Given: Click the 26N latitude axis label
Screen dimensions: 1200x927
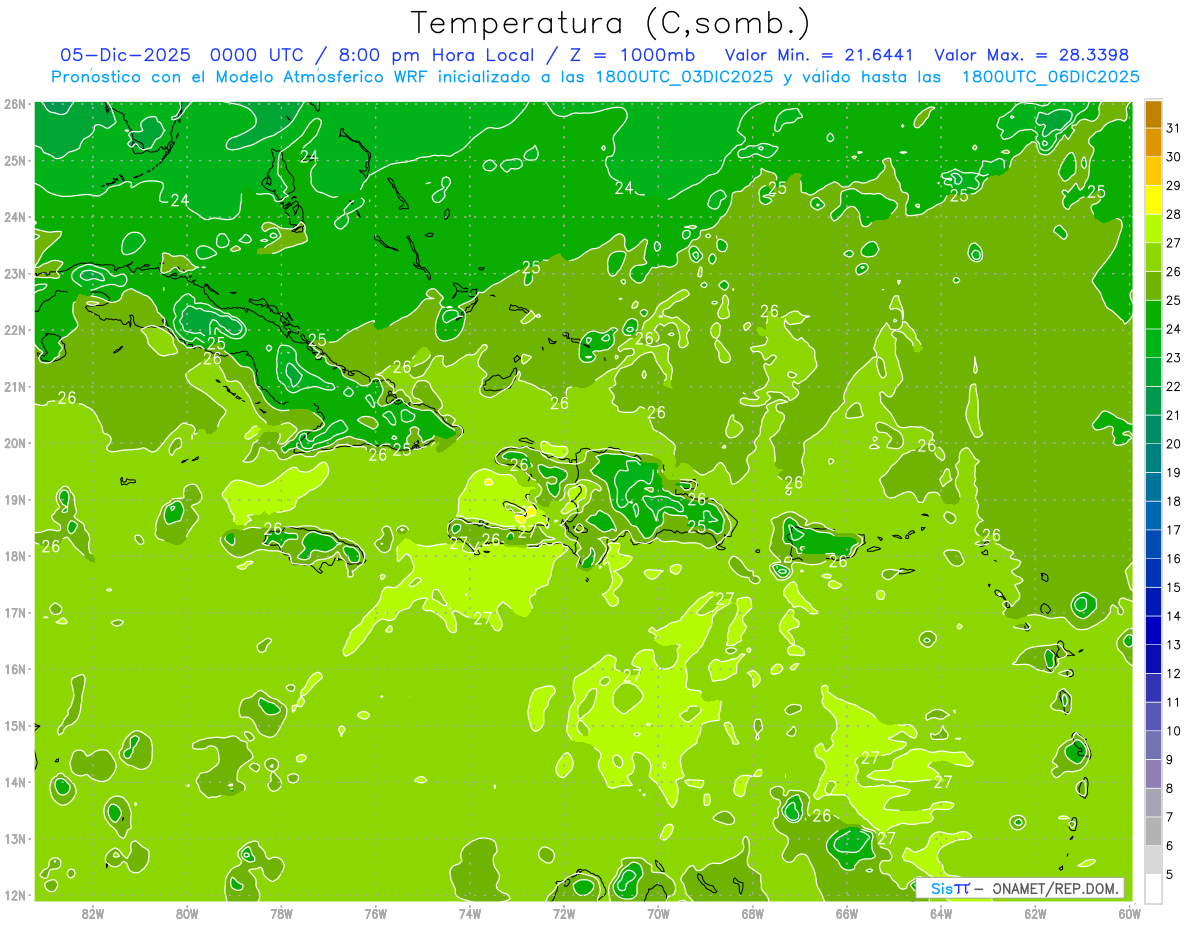Looking at the screenshot, I should tap(15, 104).
